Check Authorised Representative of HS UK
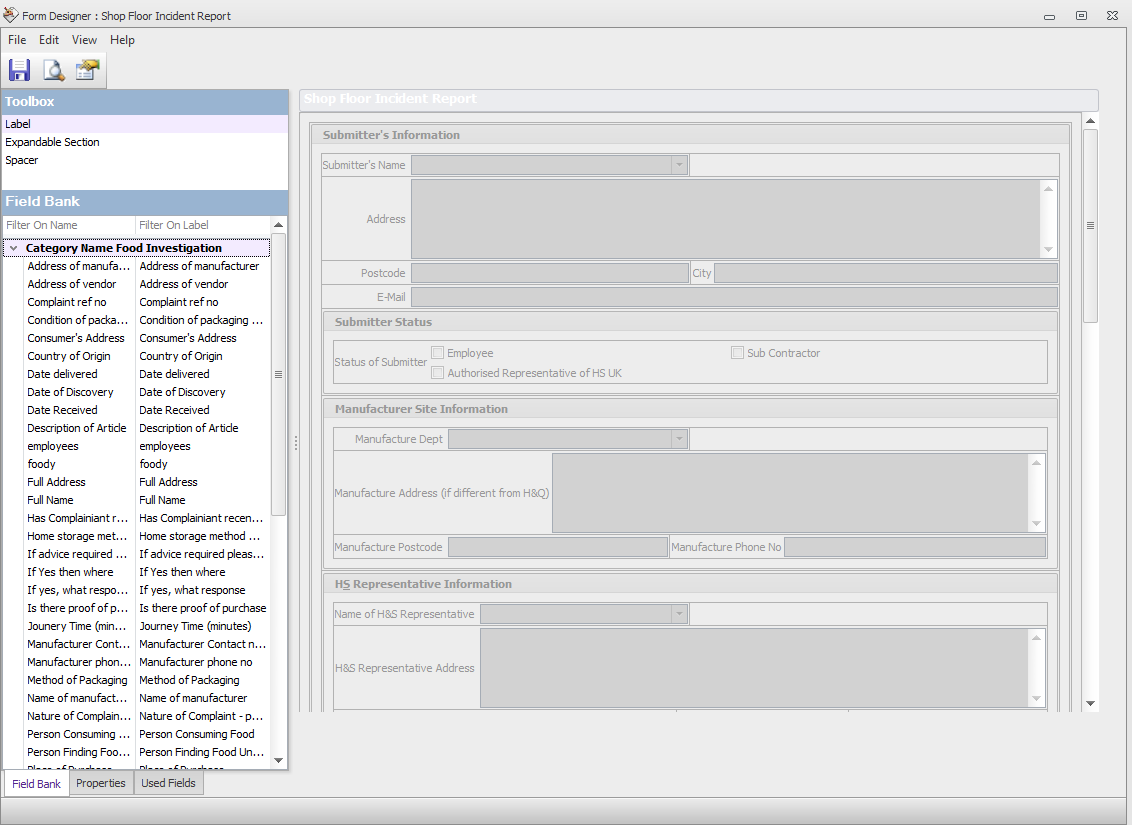The height and width of the screenshot is (825, 1133). click(x=437, y=372)
